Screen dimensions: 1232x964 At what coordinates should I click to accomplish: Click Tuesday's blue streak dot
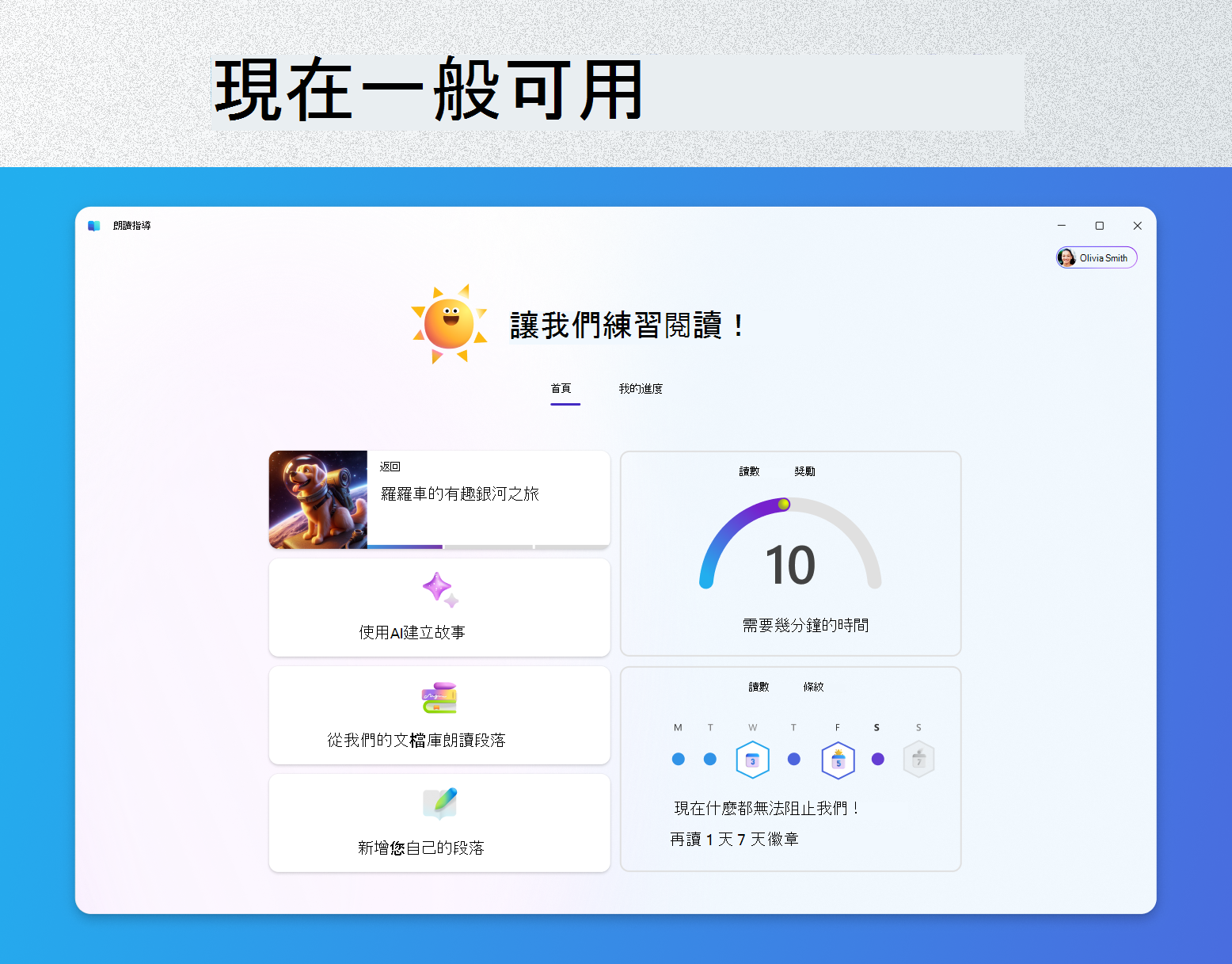[710, 759]
